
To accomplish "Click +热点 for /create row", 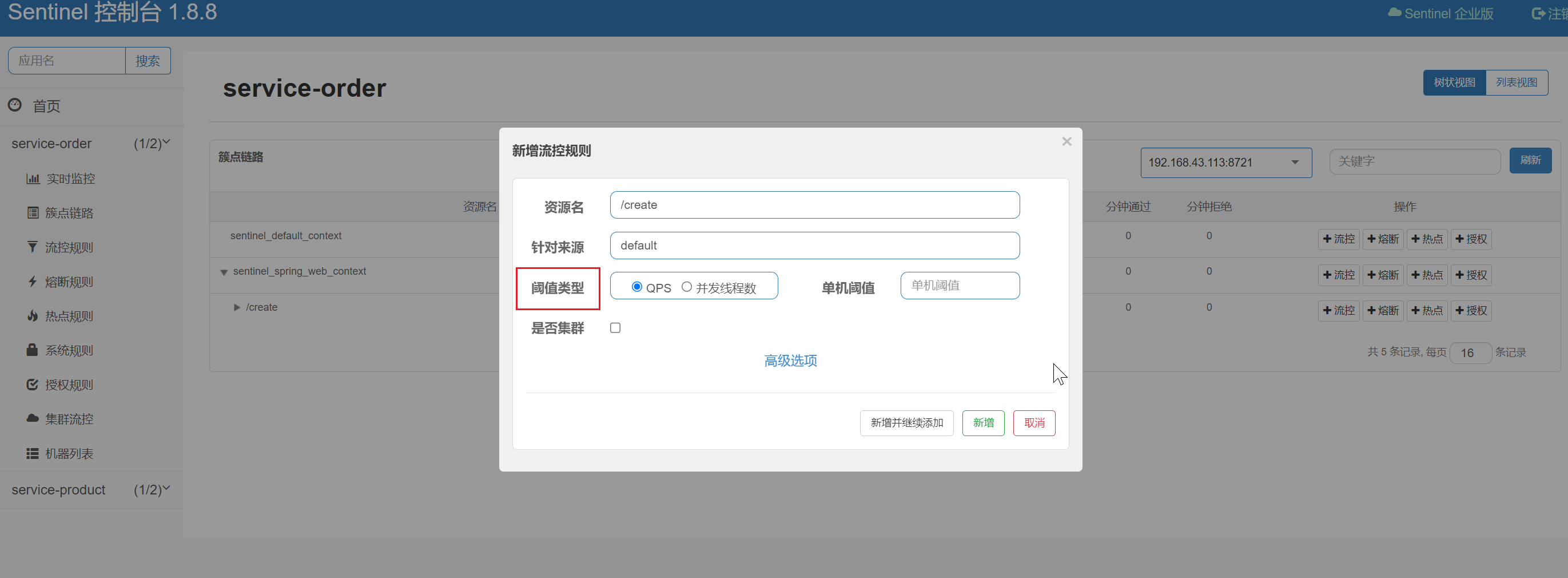I will tap(1427, 311).
